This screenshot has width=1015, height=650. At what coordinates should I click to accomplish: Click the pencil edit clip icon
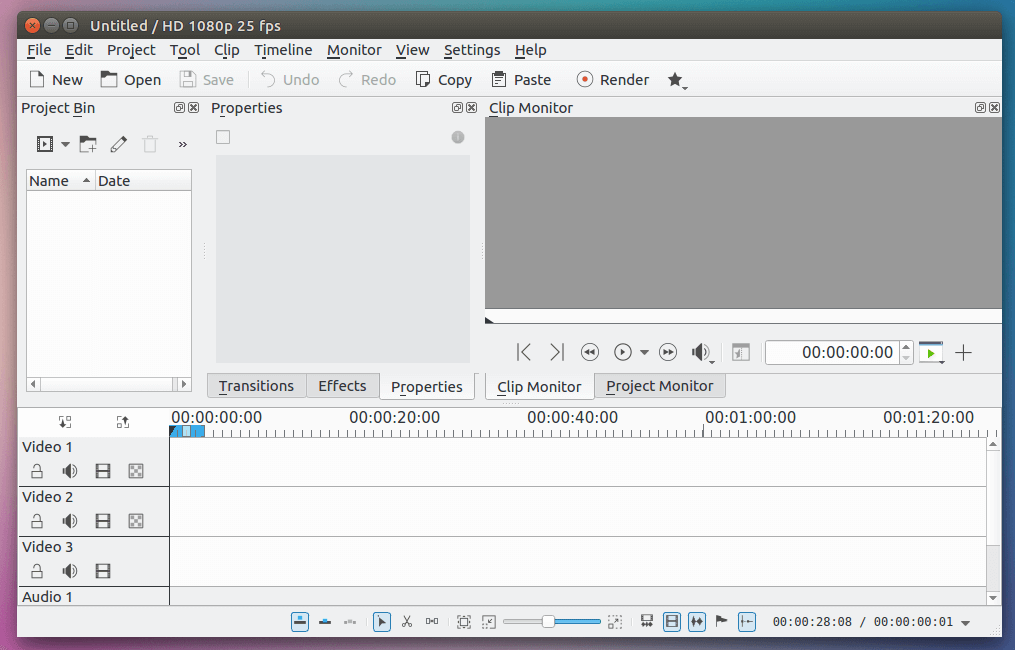point(119,144)
